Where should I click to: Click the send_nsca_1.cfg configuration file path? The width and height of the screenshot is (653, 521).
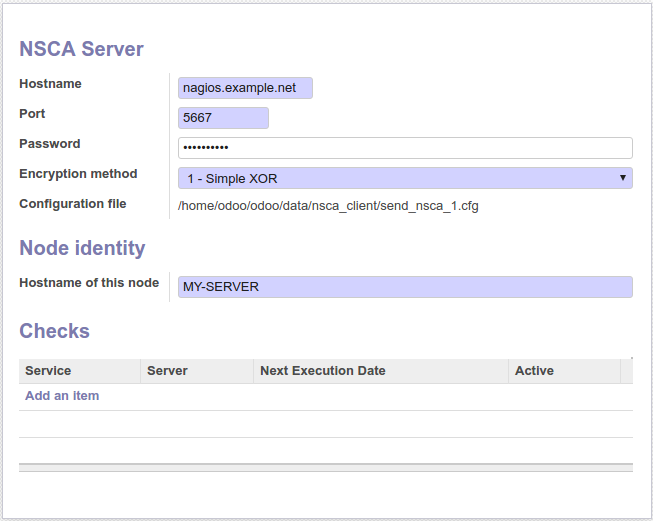tap(328, 207)
